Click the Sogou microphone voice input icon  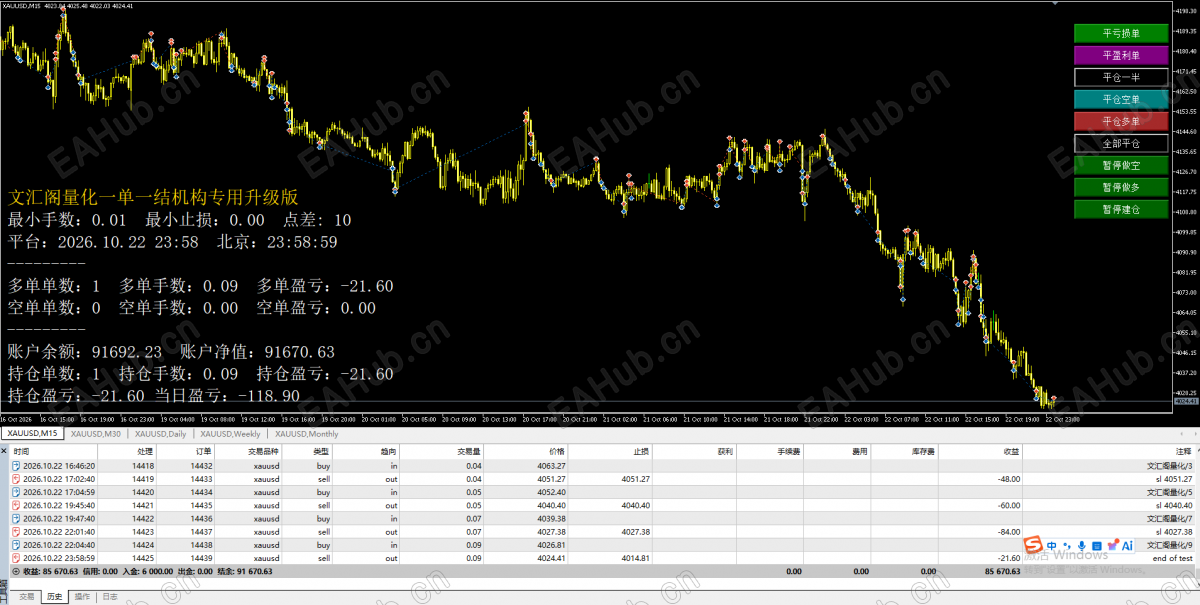tap(1081, 546)
